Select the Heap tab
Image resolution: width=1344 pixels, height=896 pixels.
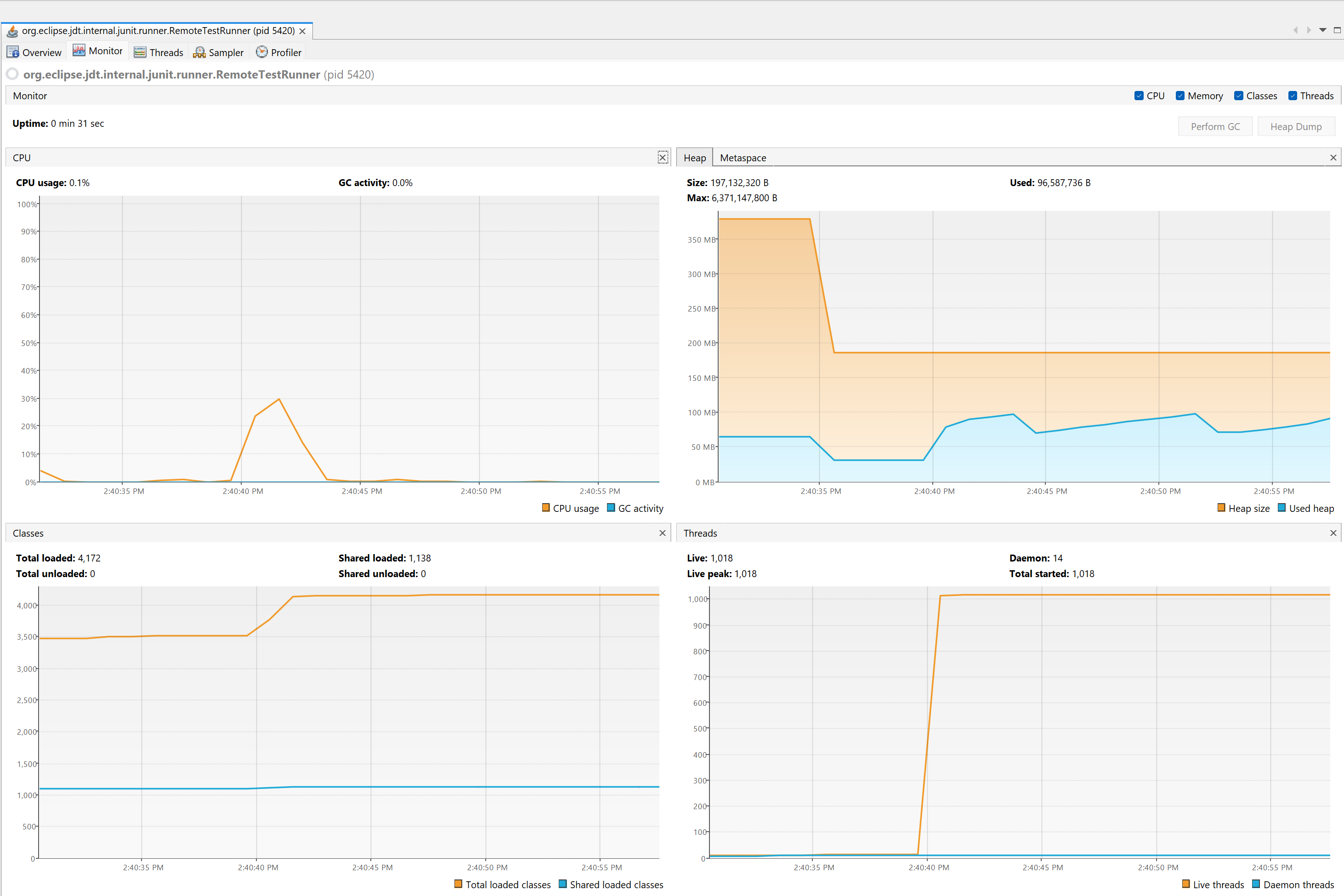(694, 158)
